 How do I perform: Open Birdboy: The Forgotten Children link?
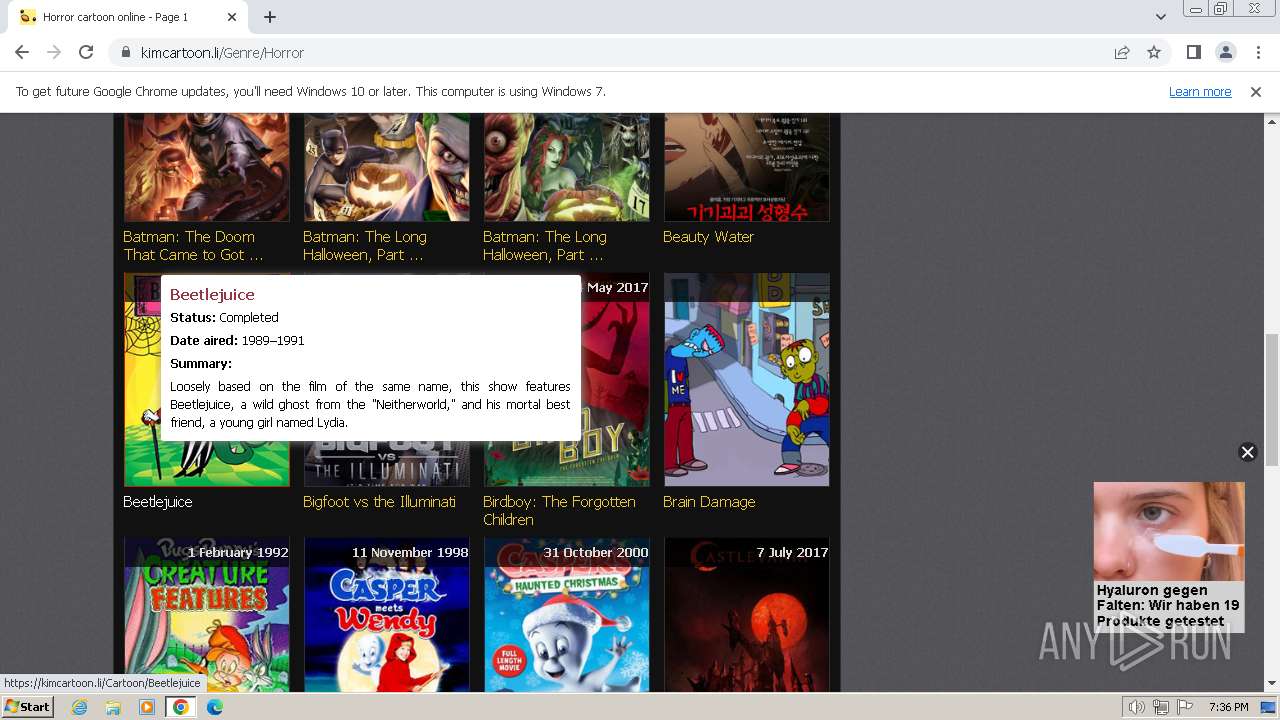(559, 511)
